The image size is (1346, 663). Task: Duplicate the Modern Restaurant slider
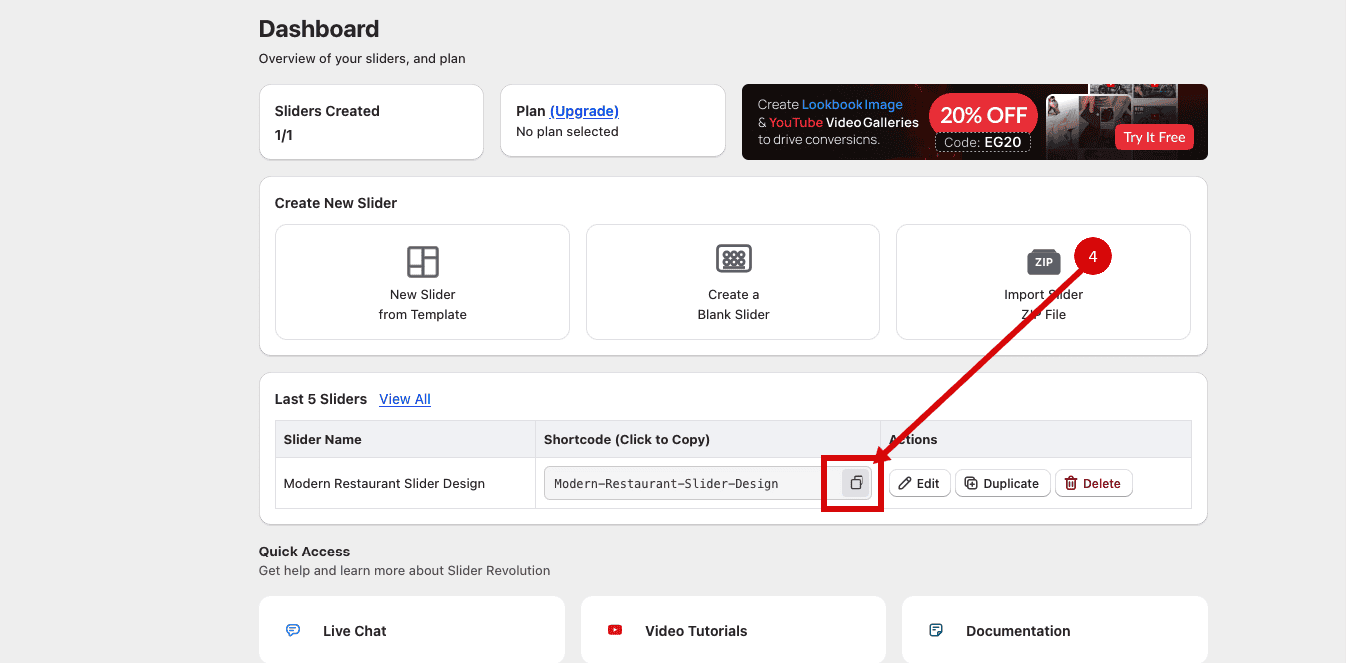pyautogui.click(x=1002, y=483)
